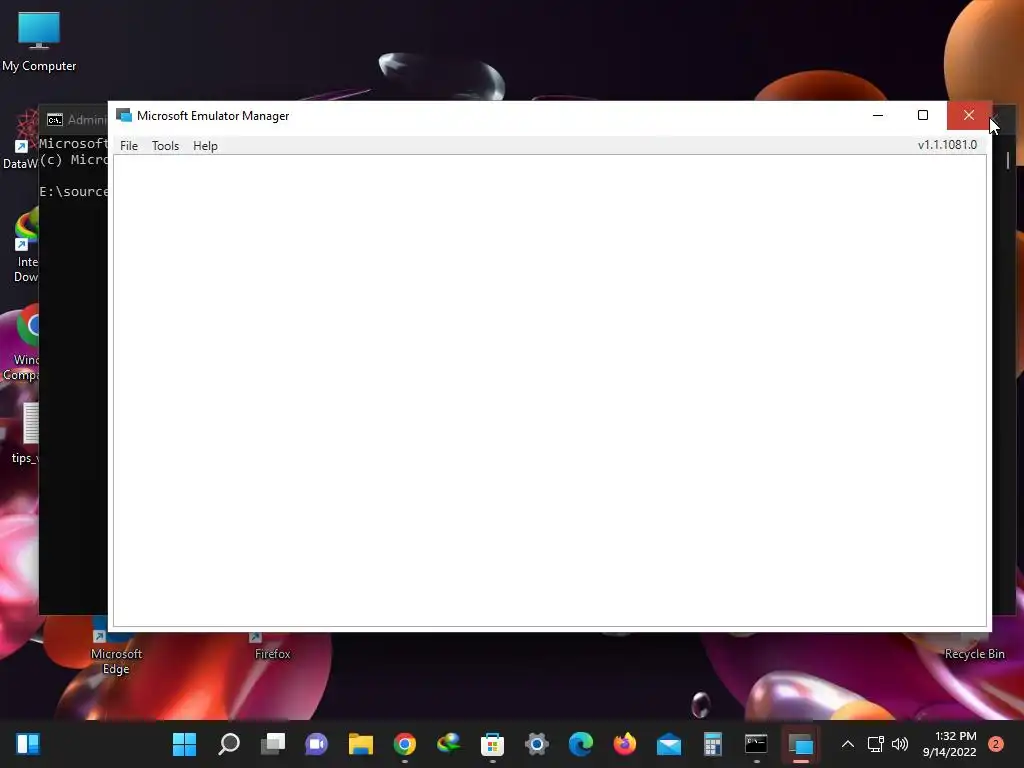1024x768 pixels.
Task: Click the Command Prompt window title bar icon
Action: pos(55,120)
